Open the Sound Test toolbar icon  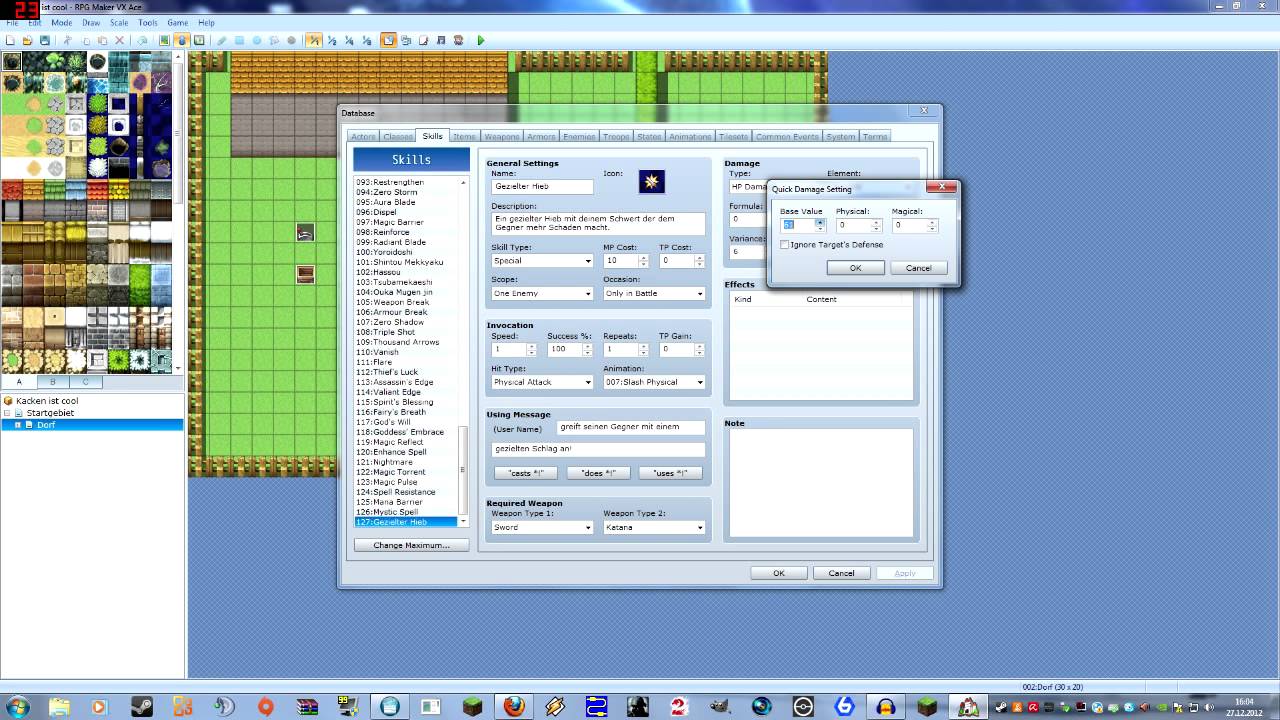(x=441, y=40)
